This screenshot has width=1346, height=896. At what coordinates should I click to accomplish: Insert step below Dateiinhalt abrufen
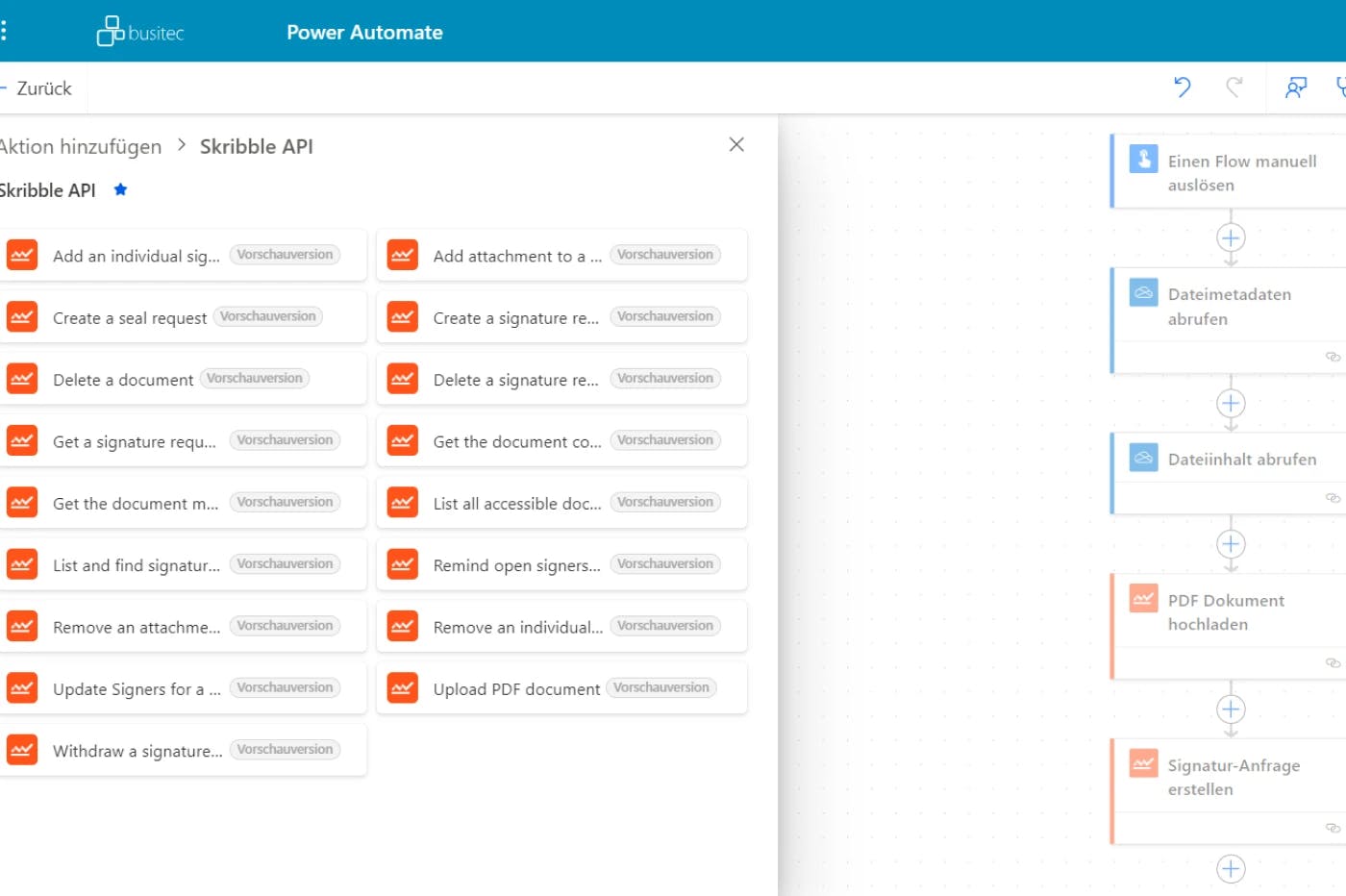pos(1231,544)
